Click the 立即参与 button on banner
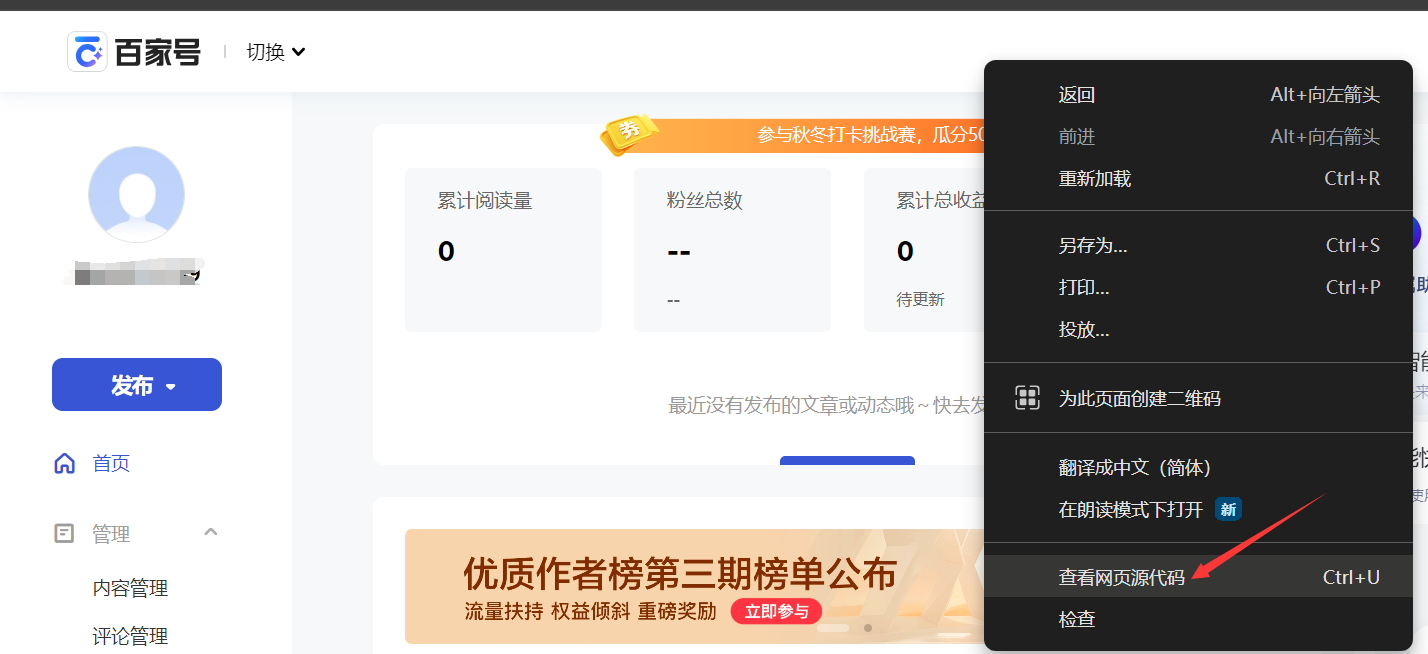The width and height of the screenshot is (1428, 654). click(x=776, y=611)
